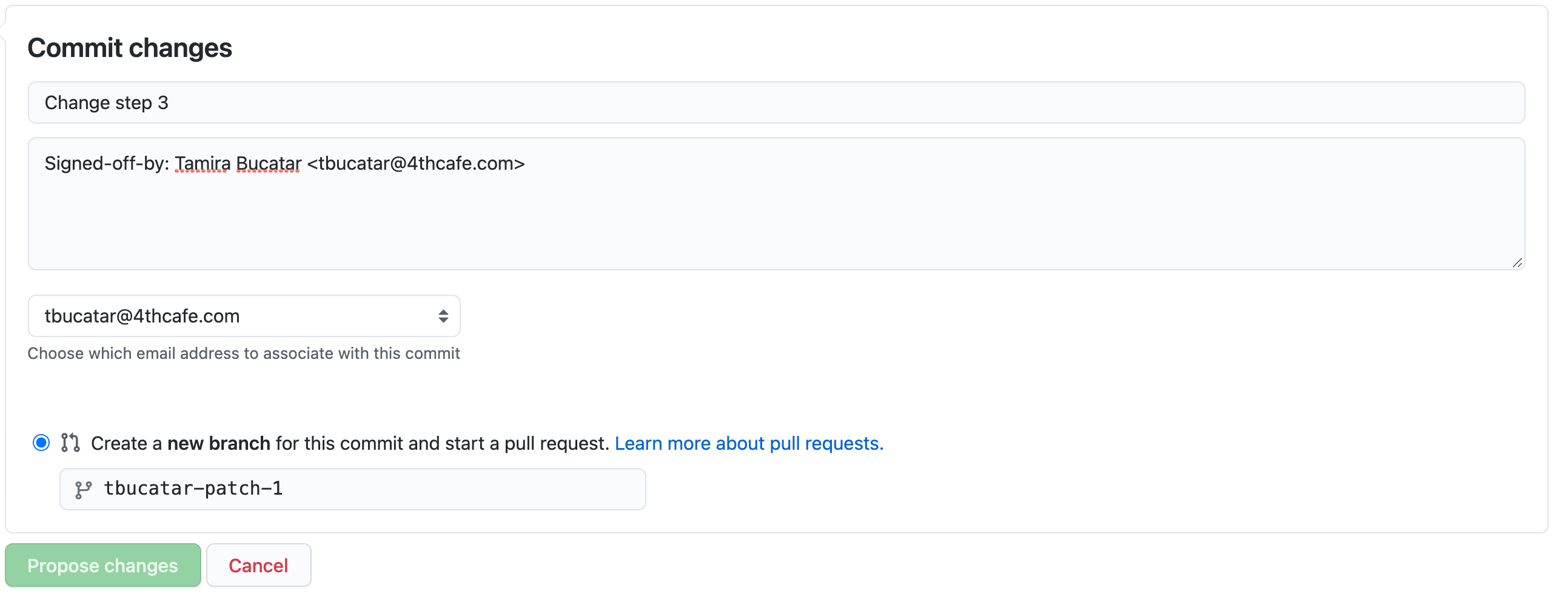Click the misspelled word 'Tamira' in the description

pyautogui.click(x=203, y=164)
